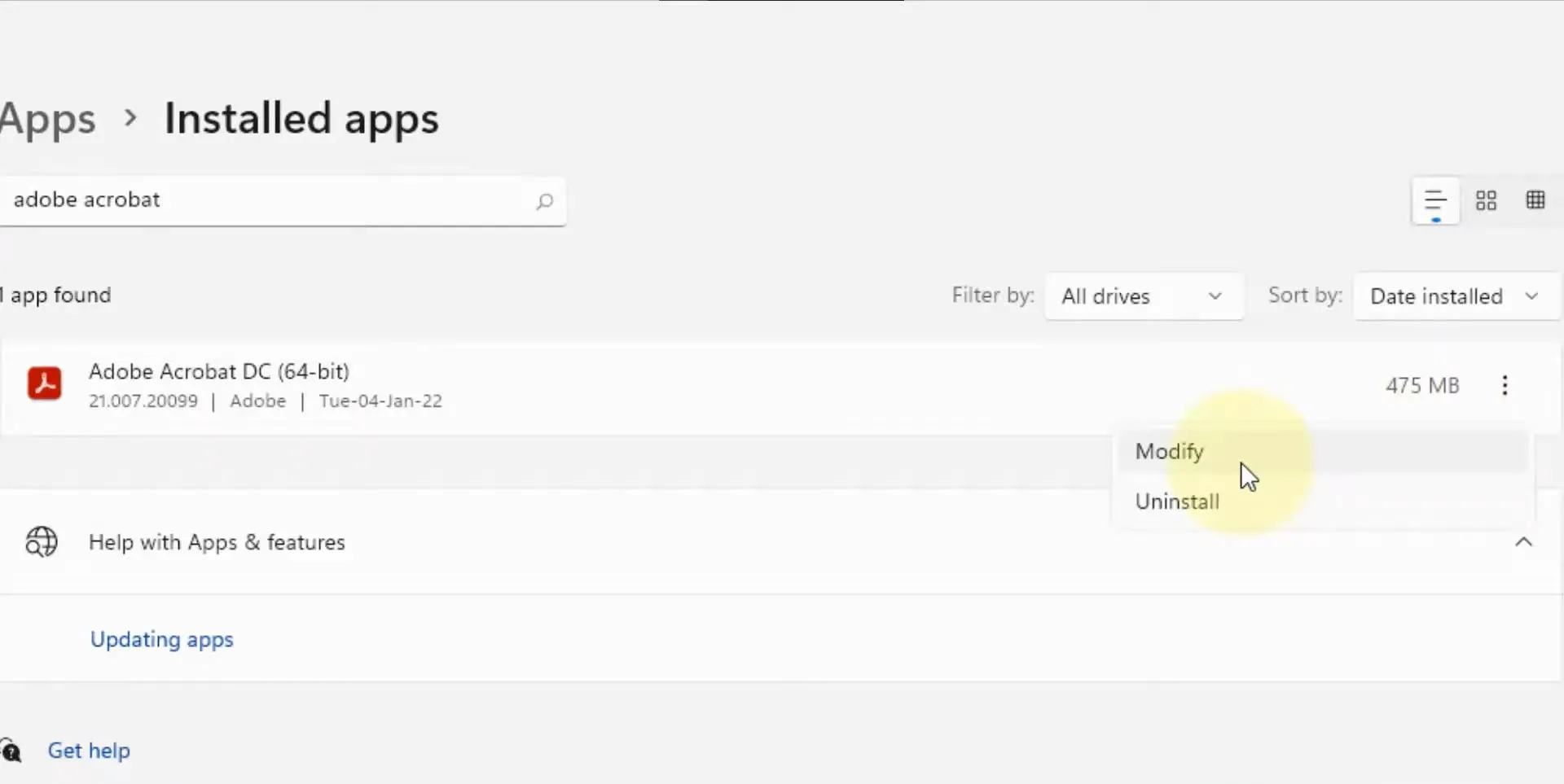
Task: Click the Get help link
Action: click(x=89, y=751)
